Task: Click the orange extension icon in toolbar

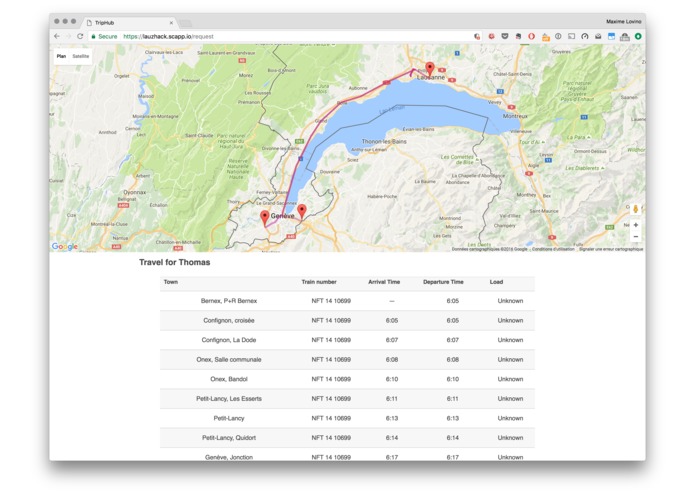Action: click(546, 37)
